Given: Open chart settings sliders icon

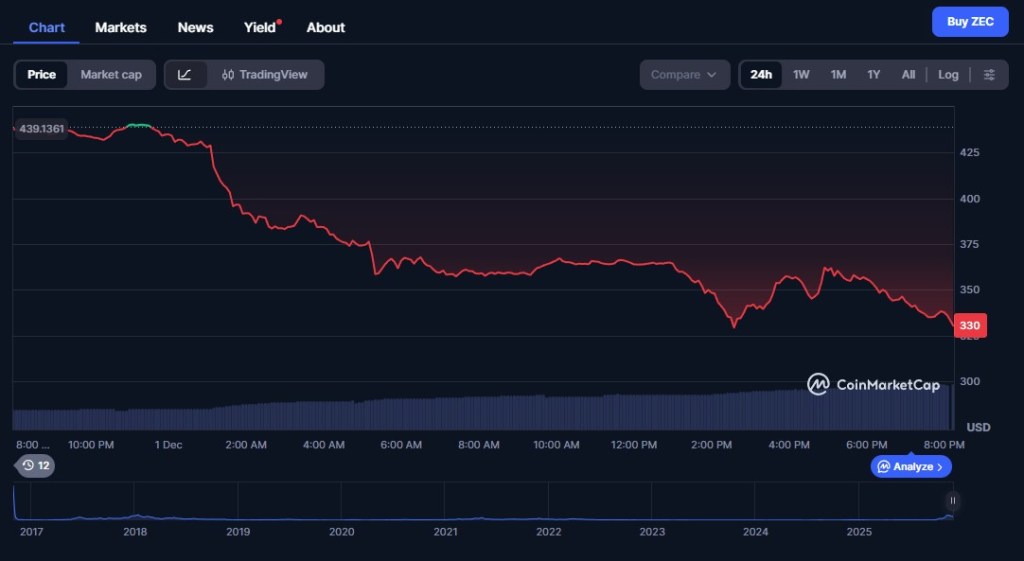Looking at the screenshot, I should click(x=989, y=75).
